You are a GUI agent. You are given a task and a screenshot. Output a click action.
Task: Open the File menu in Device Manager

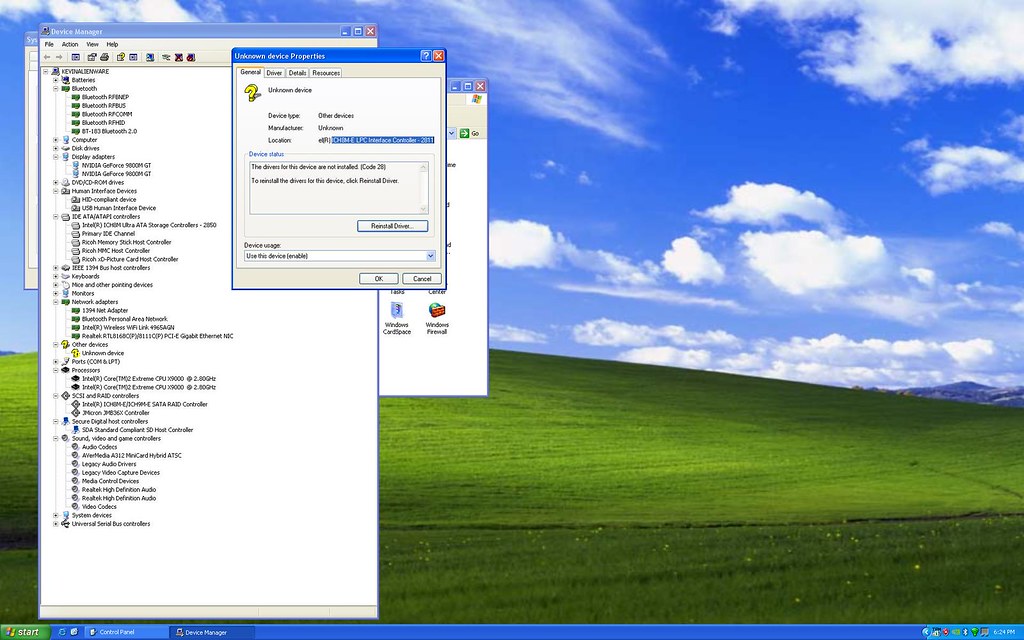[49, 44]
